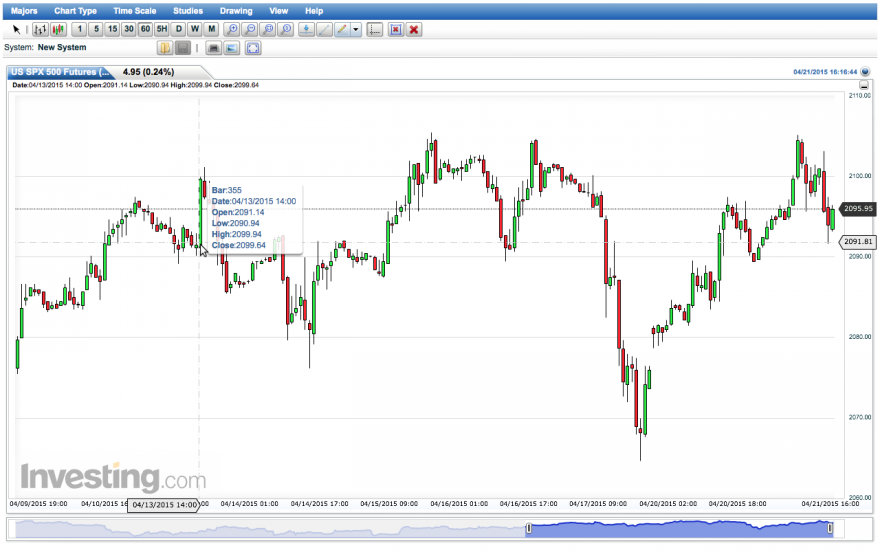Switch to candlestick chart type
Viewport: 880px width, 550px height.
click(x=58, y=30)
